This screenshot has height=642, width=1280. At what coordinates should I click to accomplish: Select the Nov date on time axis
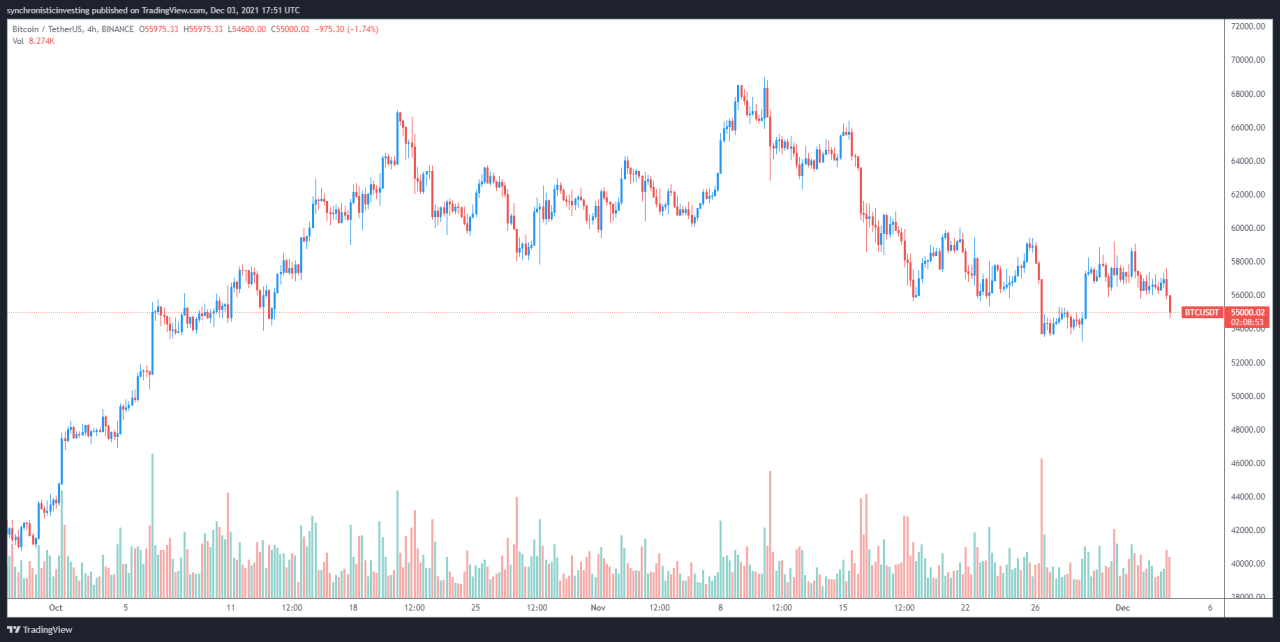[597, 607]
